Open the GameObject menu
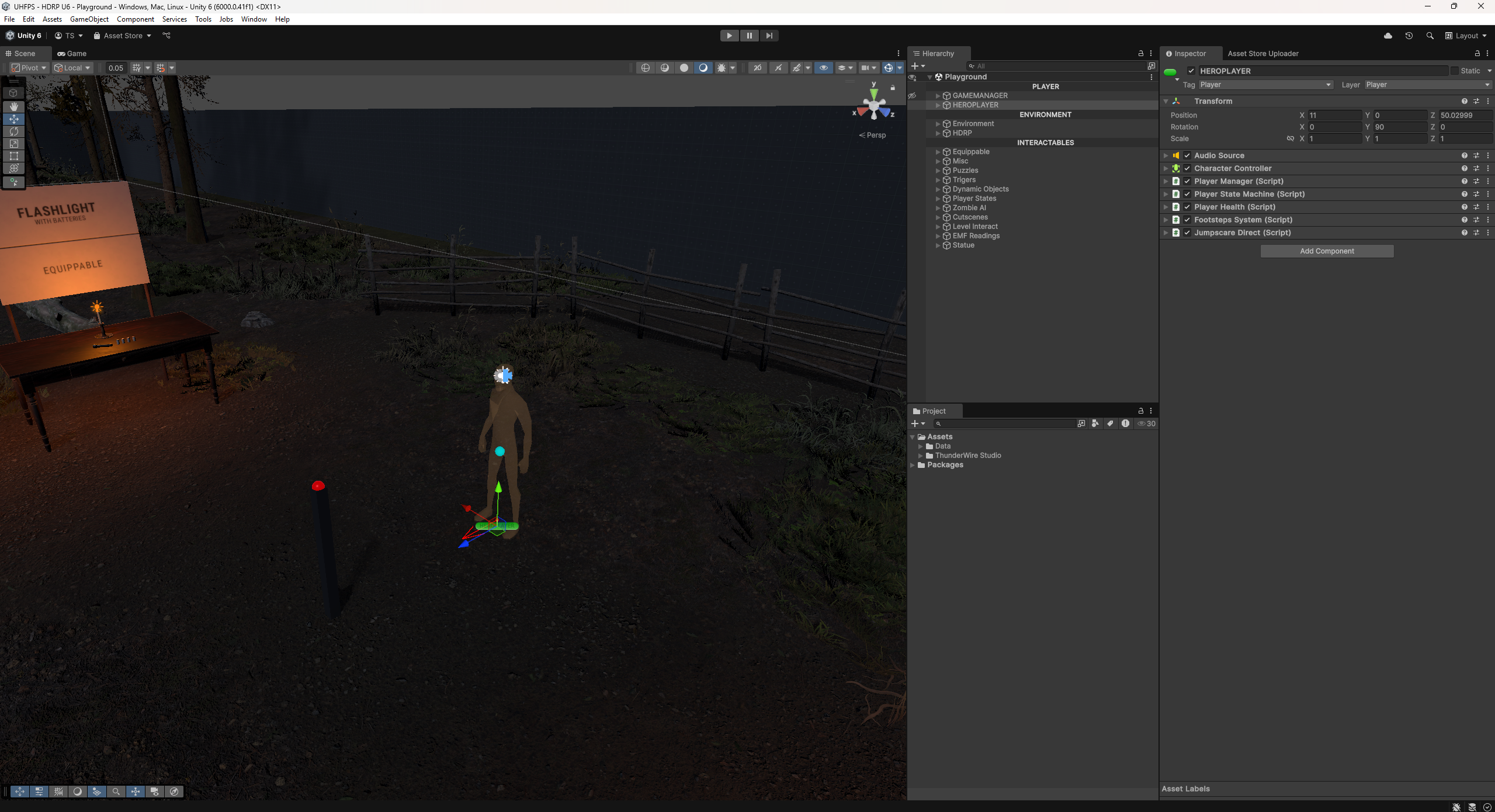The width and height of the screenshot is (1495, 812). tap(89, 19)
